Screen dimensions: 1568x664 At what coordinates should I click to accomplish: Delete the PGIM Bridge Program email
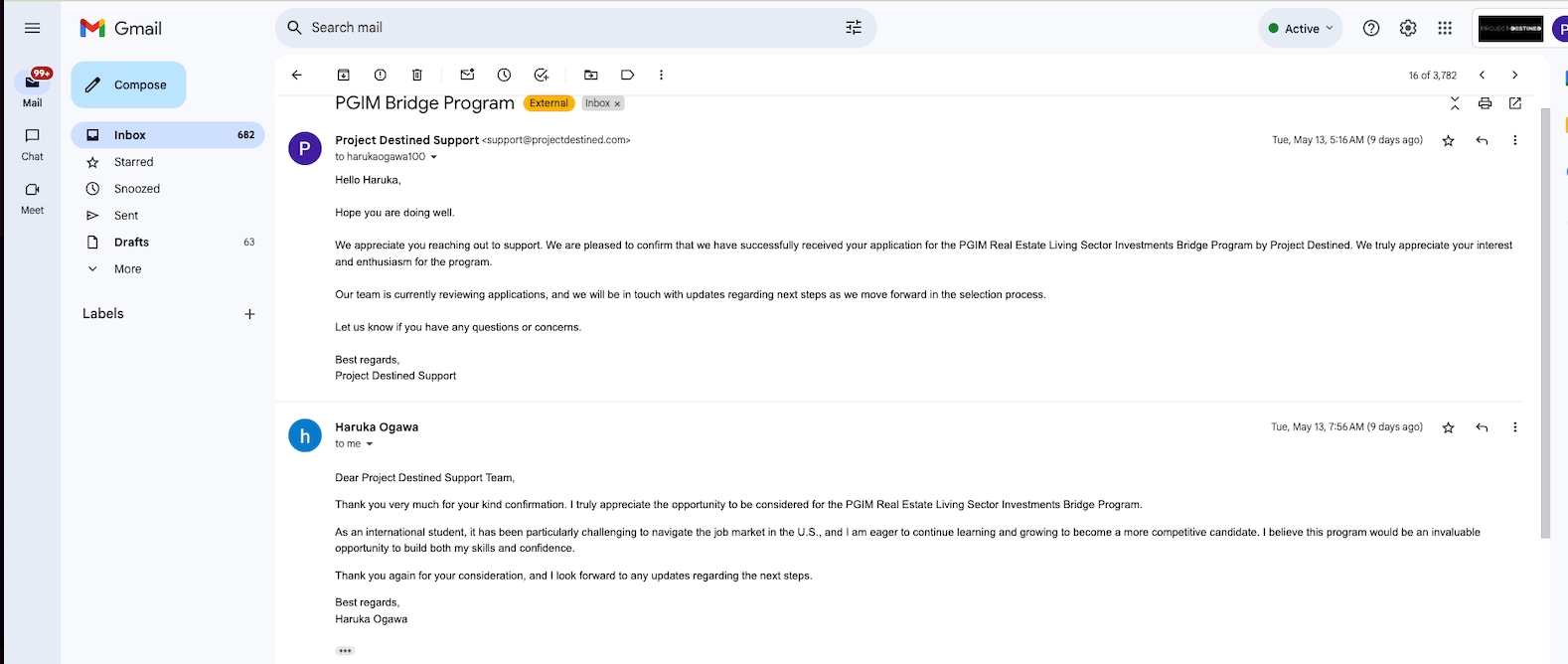pos(417,75)
